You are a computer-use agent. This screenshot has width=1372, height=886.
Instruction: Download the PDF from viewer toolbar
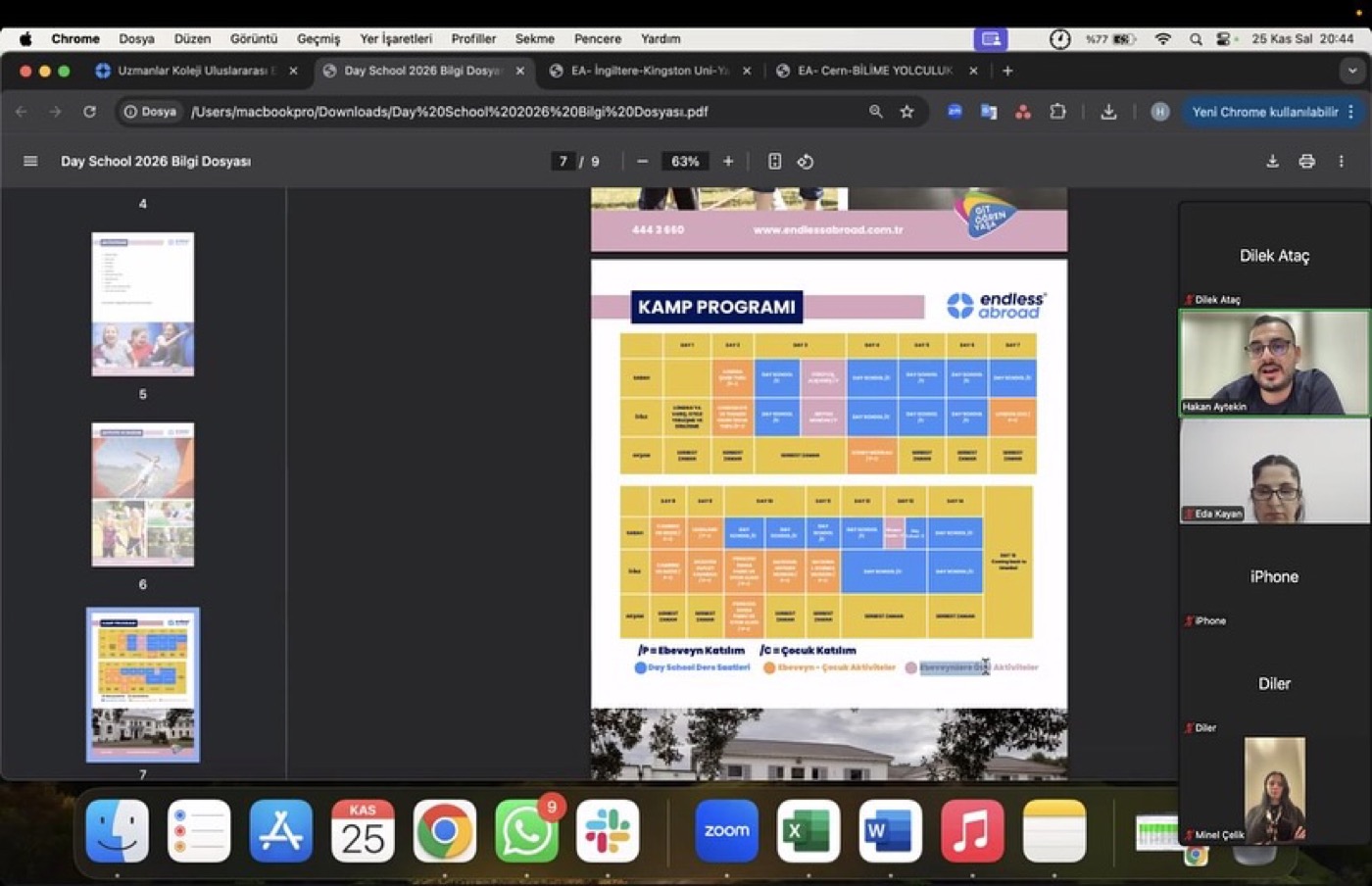(x=1272, y=161)
